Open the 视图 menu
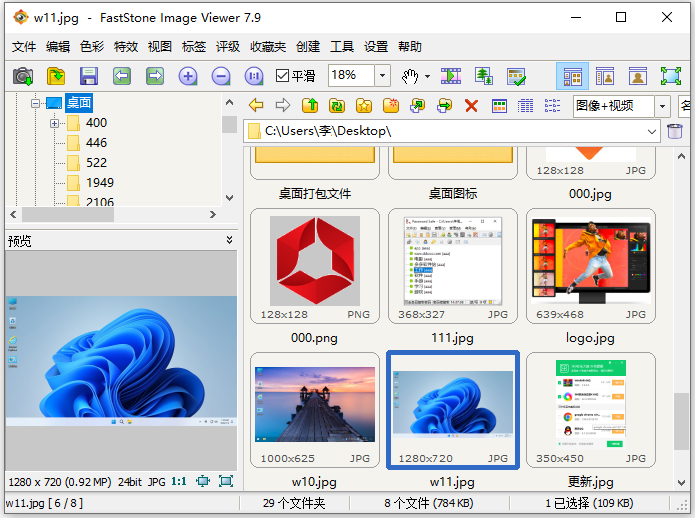695x518 pixels. (160, 47)
